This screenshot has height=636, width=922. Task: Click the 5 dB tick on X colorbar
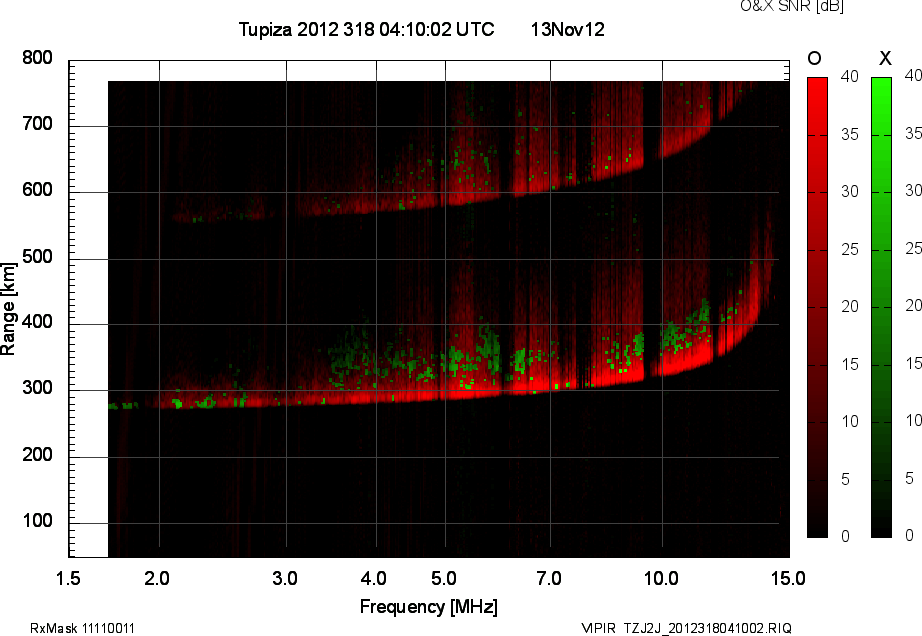tap(910, 478)
